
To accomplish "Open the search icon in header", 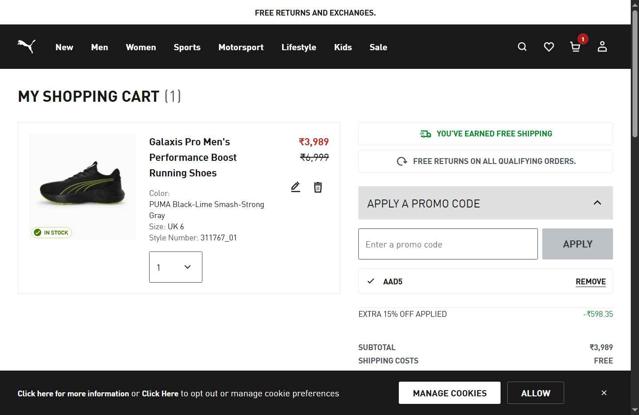I will coord(522,47).
